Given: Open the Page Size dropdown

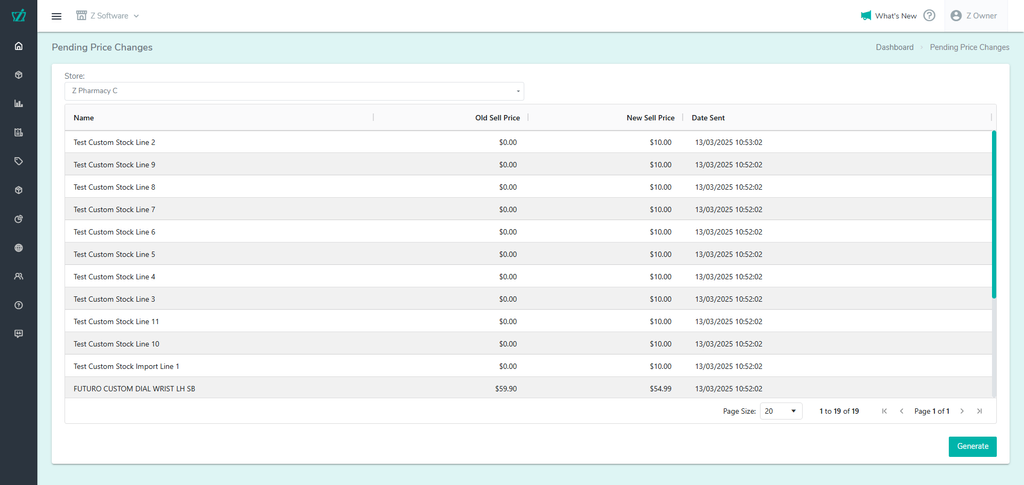Looking at the screenshot, I should point(780,411).
